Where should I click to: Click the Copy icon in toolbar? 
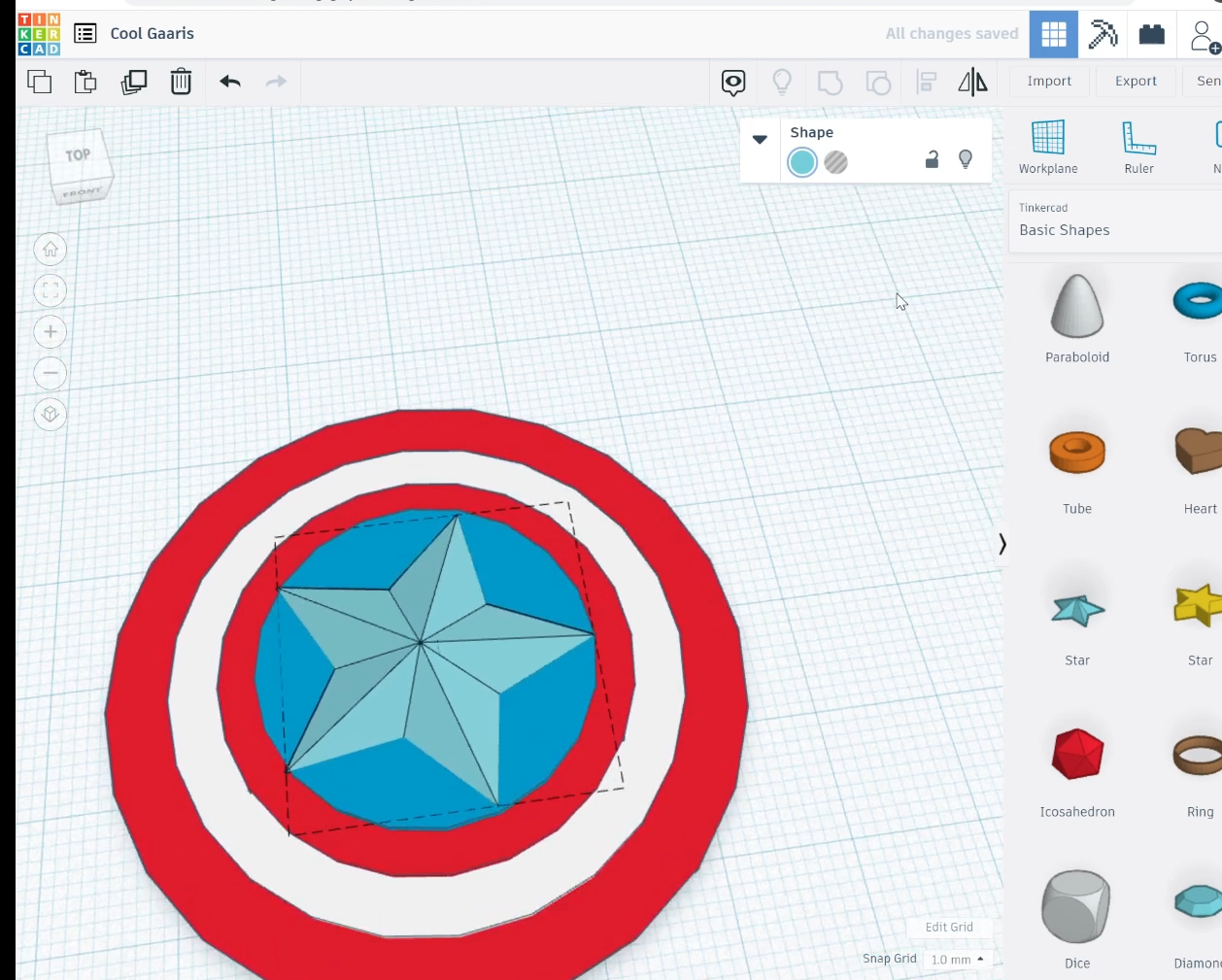click(x=40, y=82)
